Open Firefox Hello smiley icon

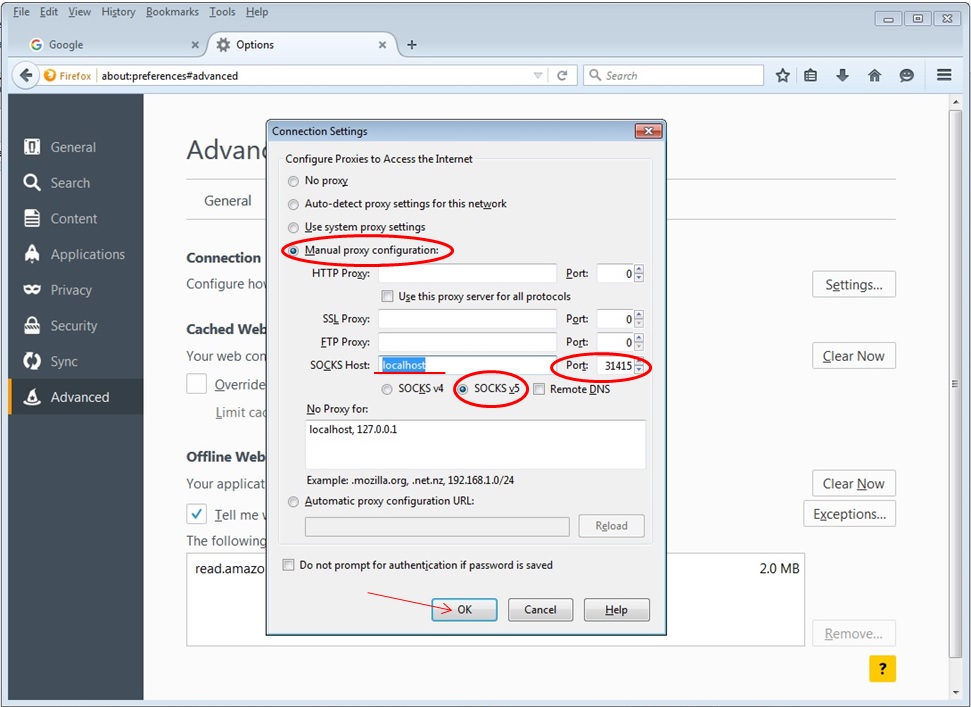[x=906, y=74]
